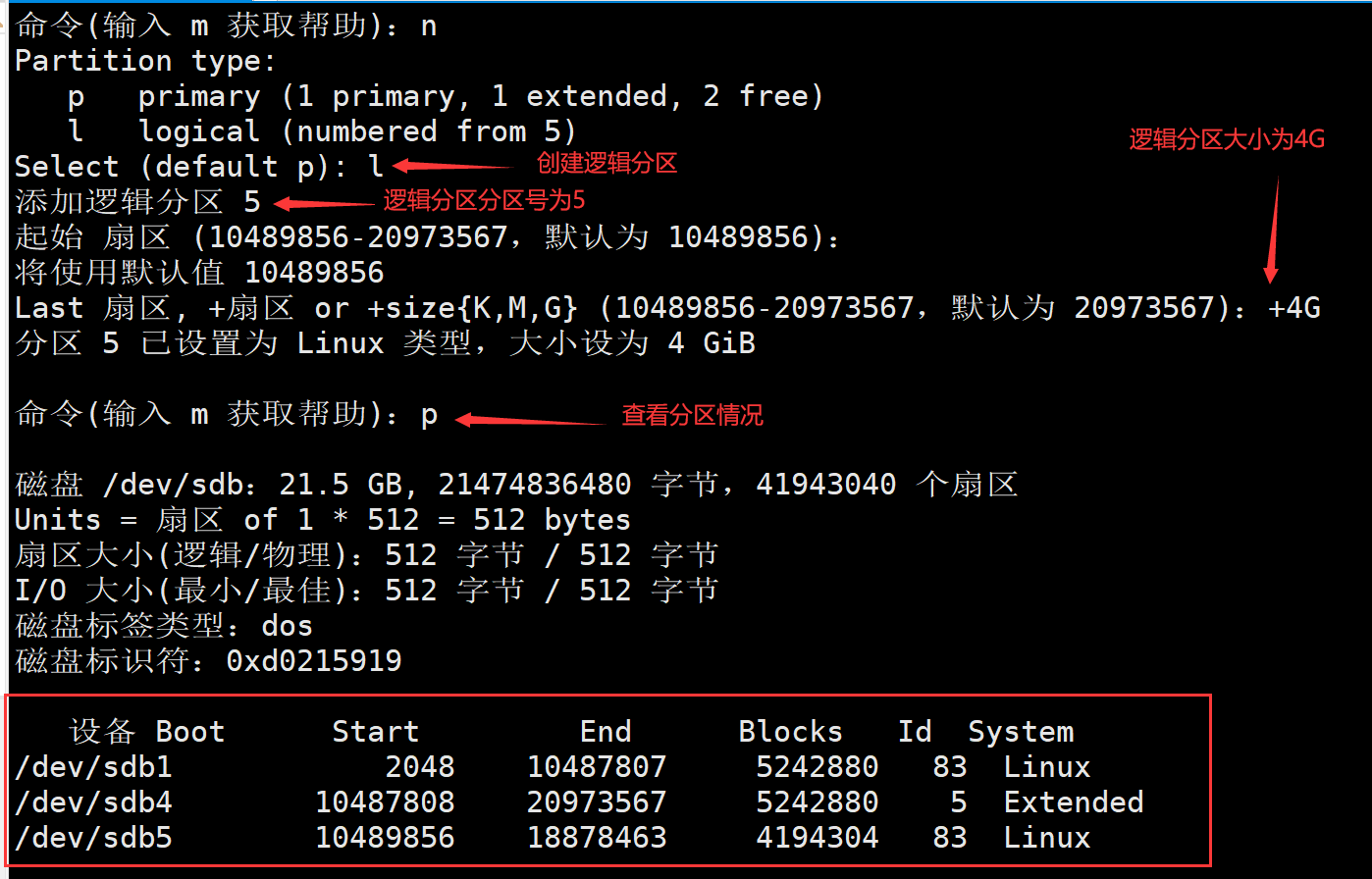The image size is (1372, 879).
Task: Click the "Partition type:" heading text
Action: (x=146, y=62)
